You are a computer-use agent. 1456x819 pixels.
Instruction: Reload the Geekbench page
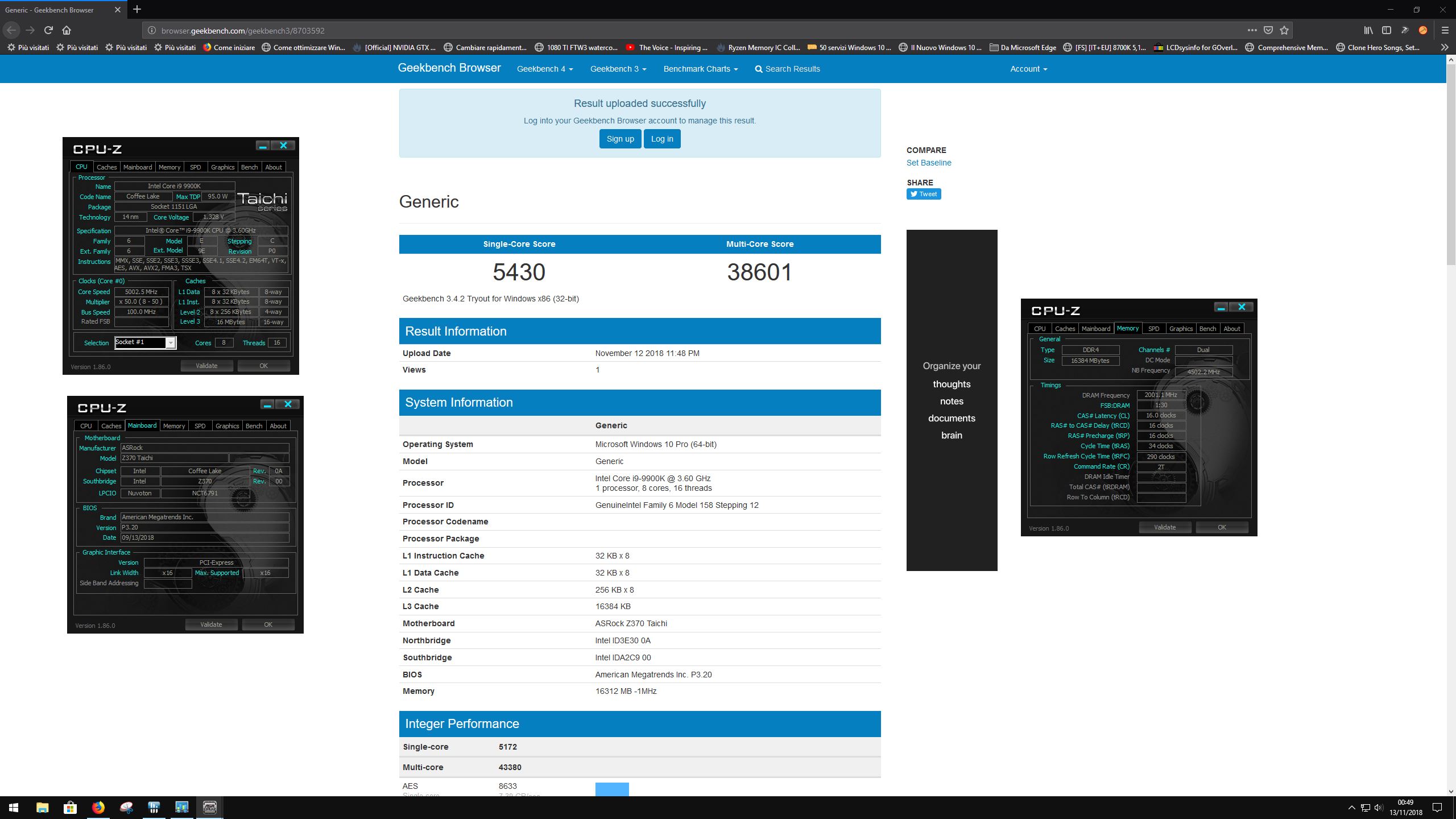(48, 30)
